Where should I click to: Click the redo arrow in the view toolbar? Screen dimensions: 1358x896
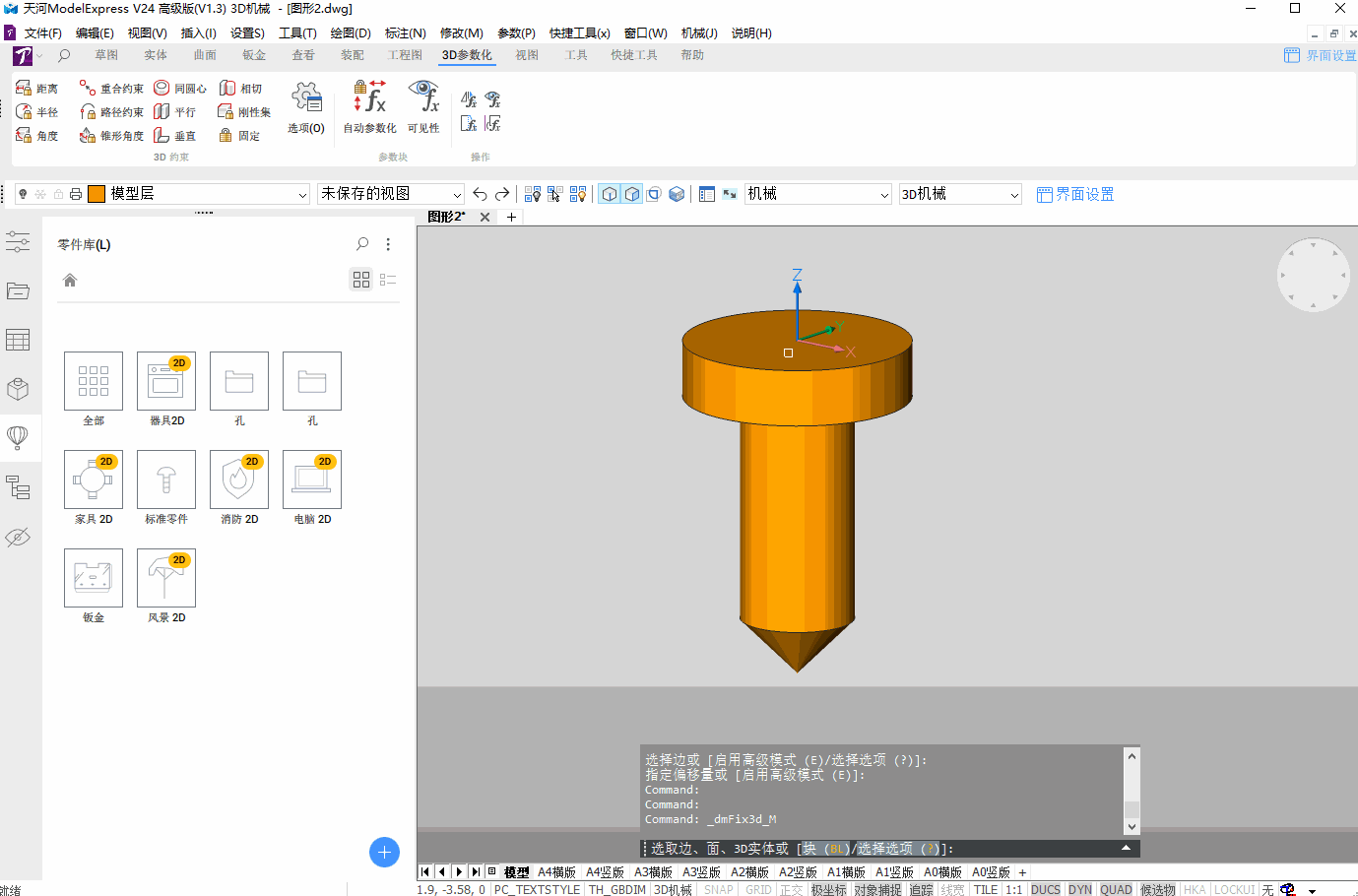502,194
